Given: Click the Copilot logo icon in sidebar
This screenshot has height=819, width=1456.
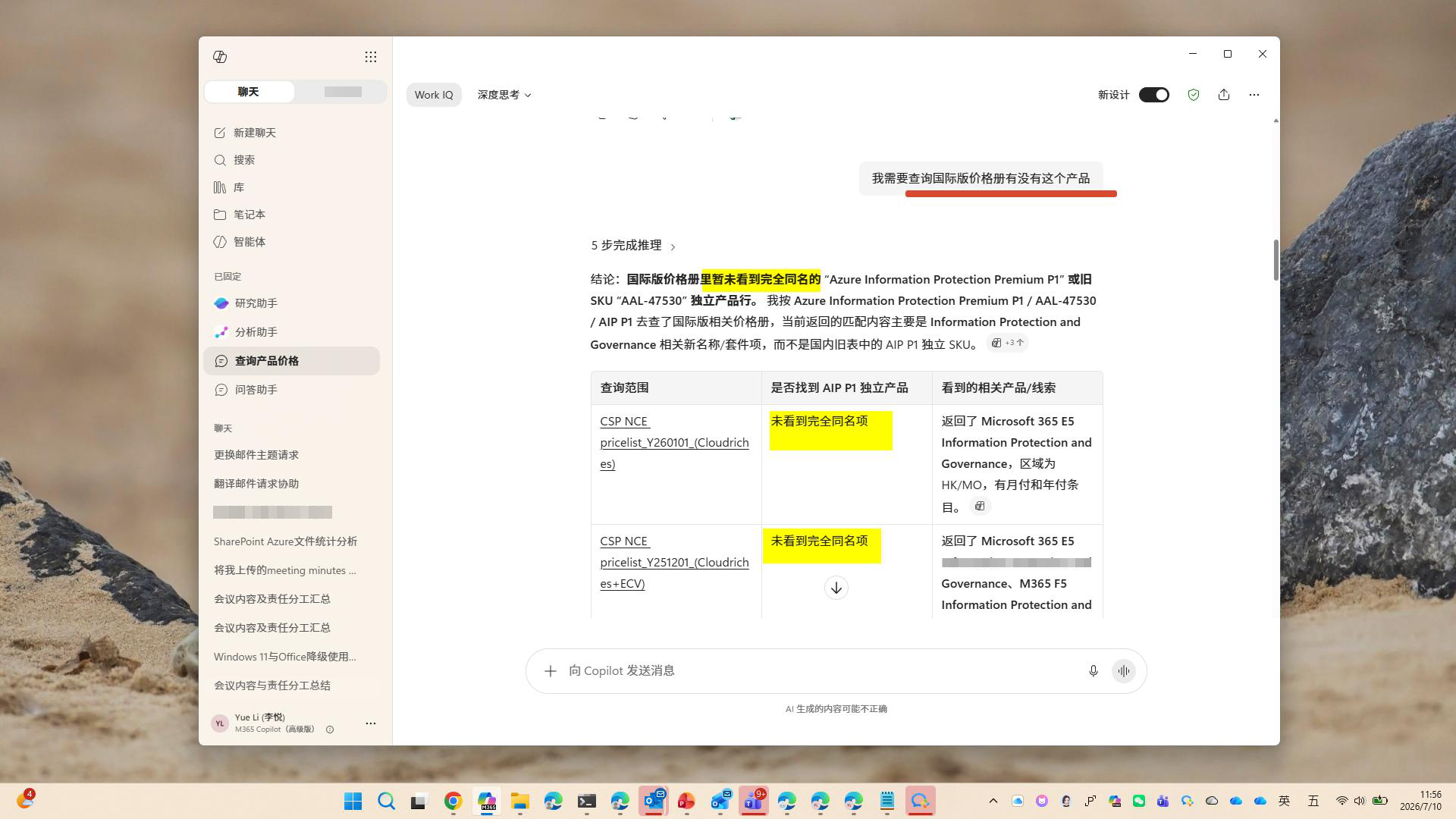Looking at the screenshot, I should pos(220,57).
